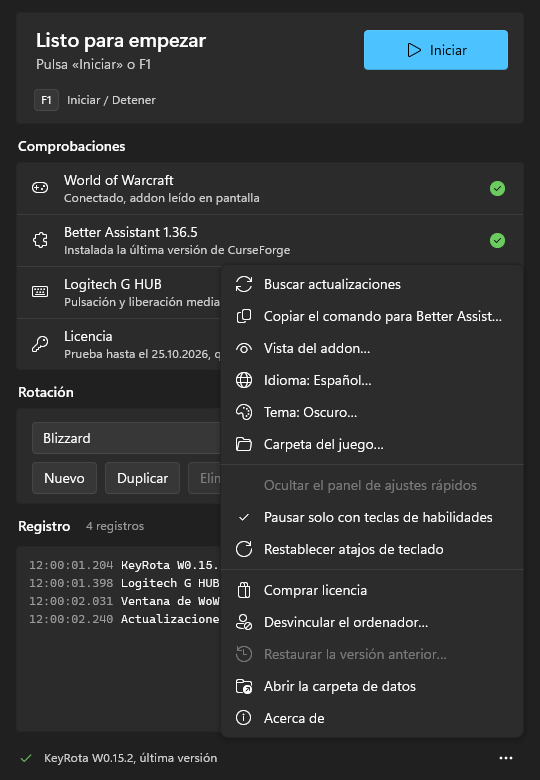
Task: Click the 12:00:01.398 Logitech G HUB log line
Action: [x=124, y=583]
